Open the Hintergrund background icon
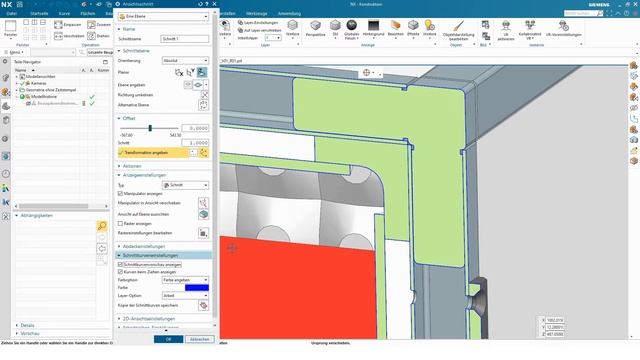The image size is (640, 360). pos(373,25)
